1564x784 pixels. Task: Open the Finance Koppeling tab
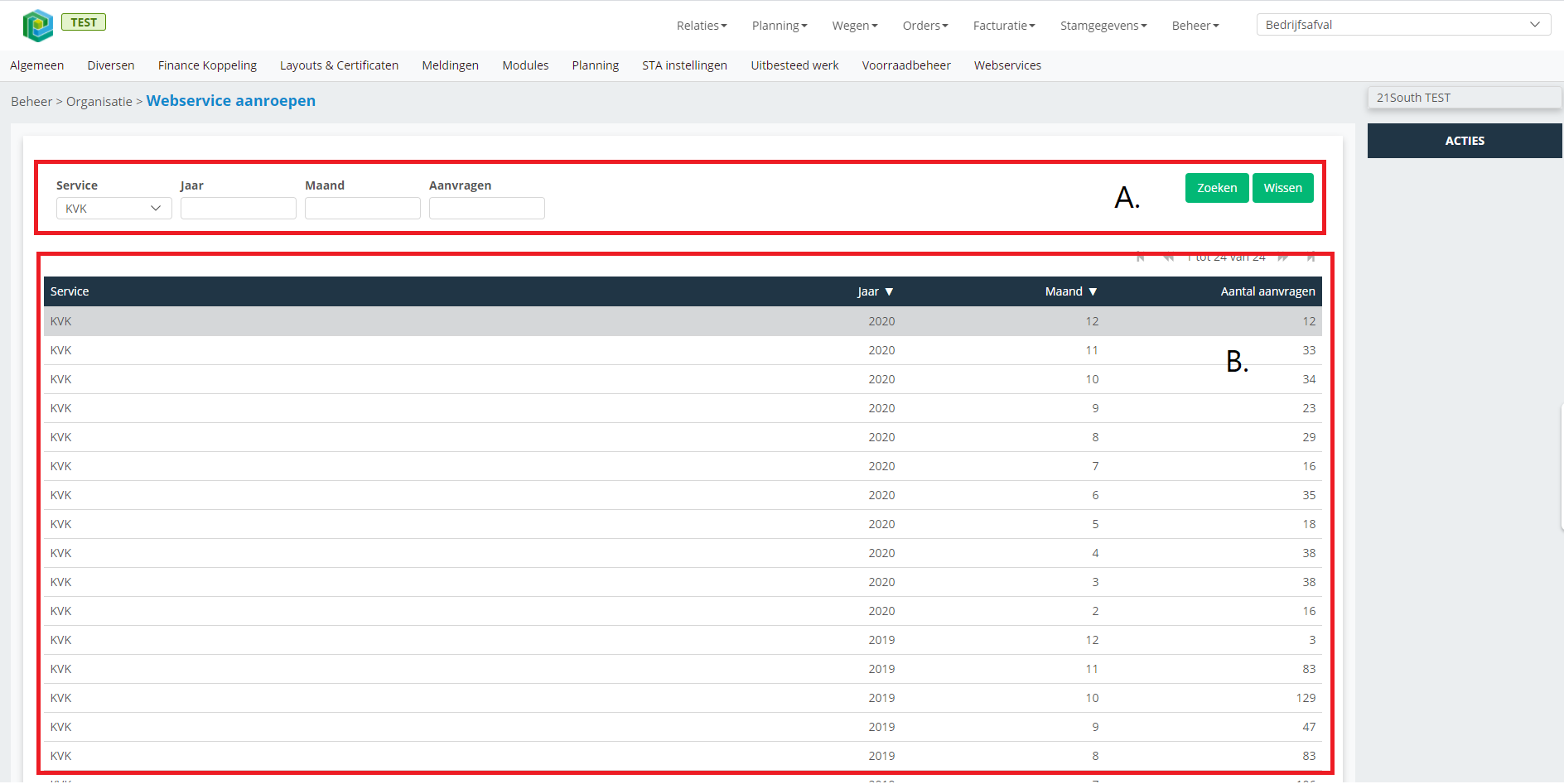207,65
